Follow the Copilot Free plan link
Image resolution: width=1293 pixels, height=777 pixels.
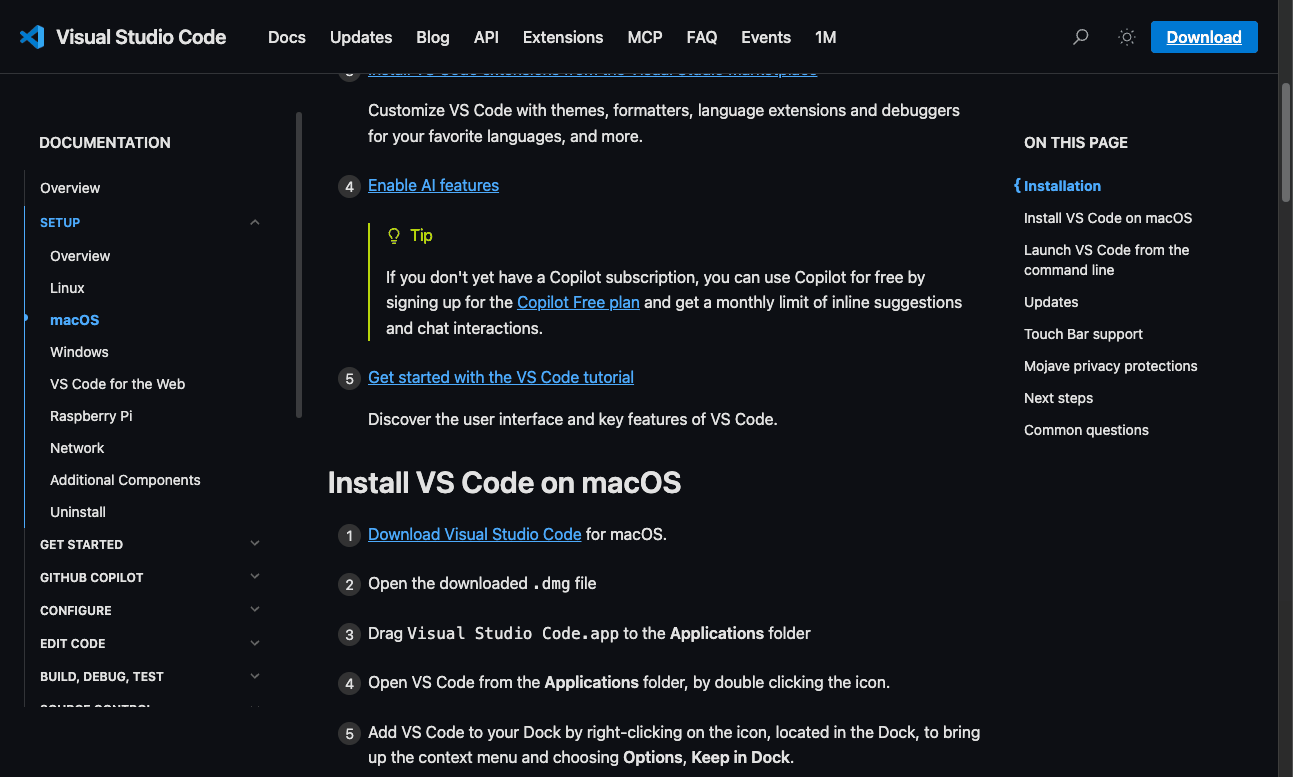578,302
